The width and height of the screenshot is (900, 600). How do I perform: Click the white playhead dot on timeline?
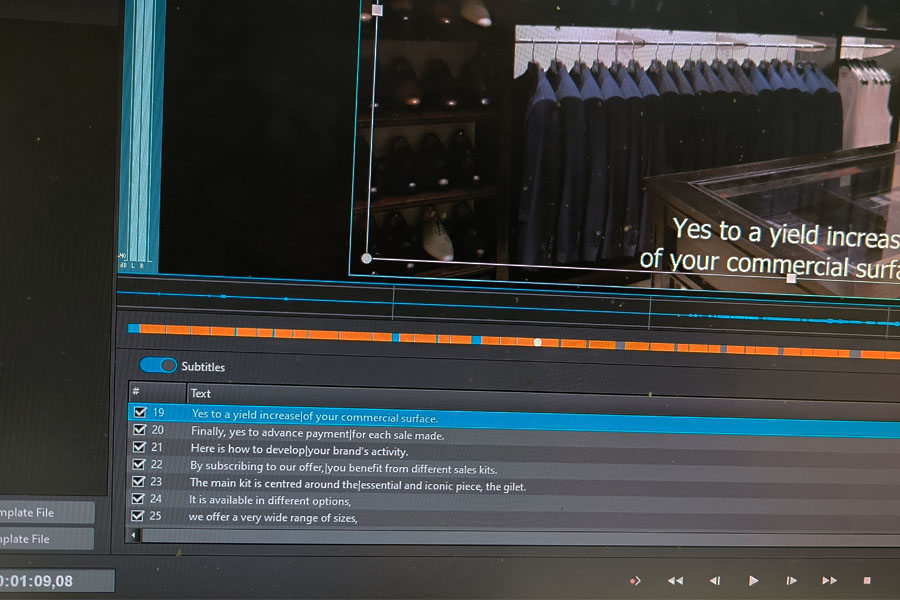point(537,342)
